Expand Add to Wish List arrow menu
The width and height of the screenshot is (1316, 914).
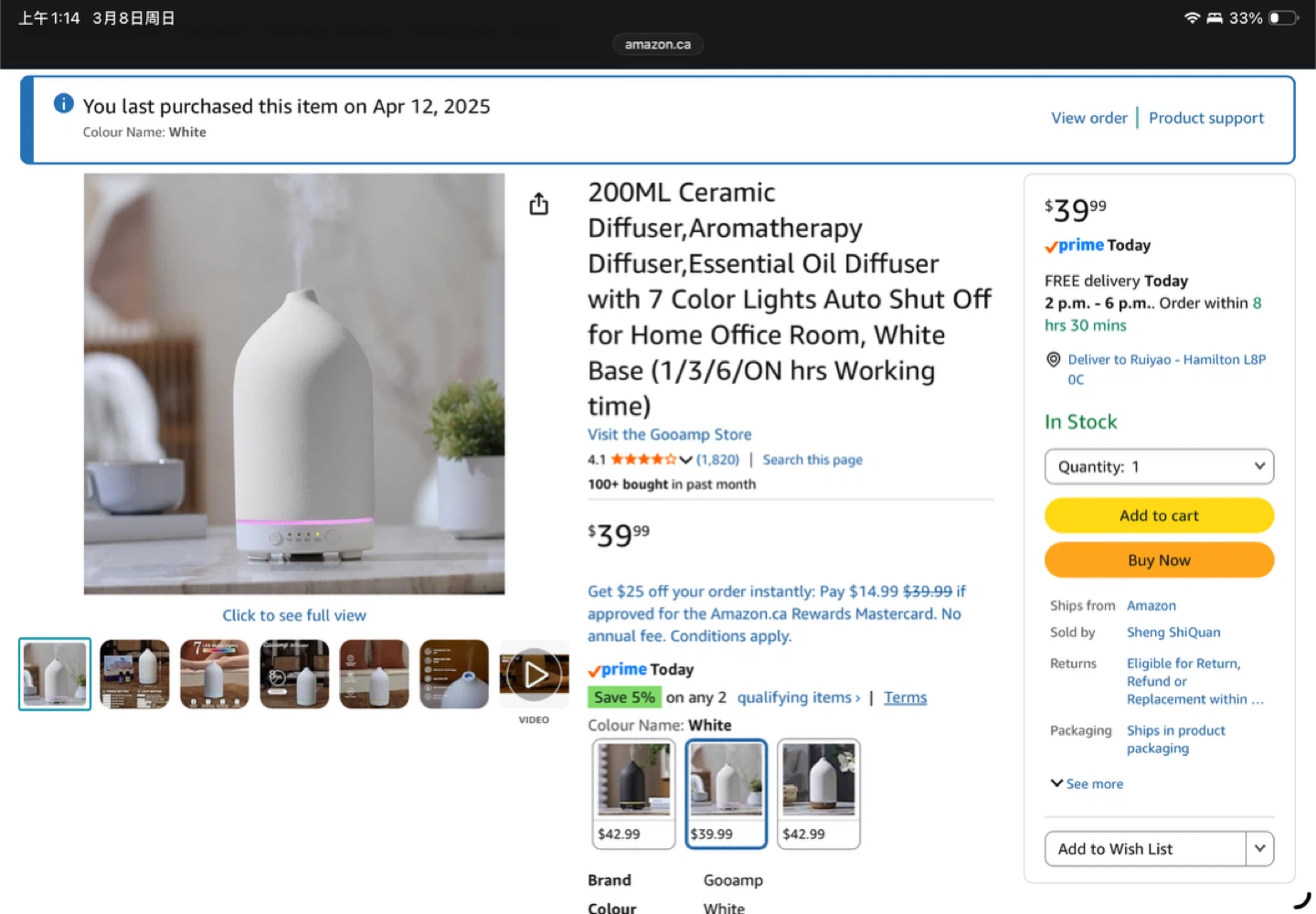pyautogui.click(x=1259, y=848)
